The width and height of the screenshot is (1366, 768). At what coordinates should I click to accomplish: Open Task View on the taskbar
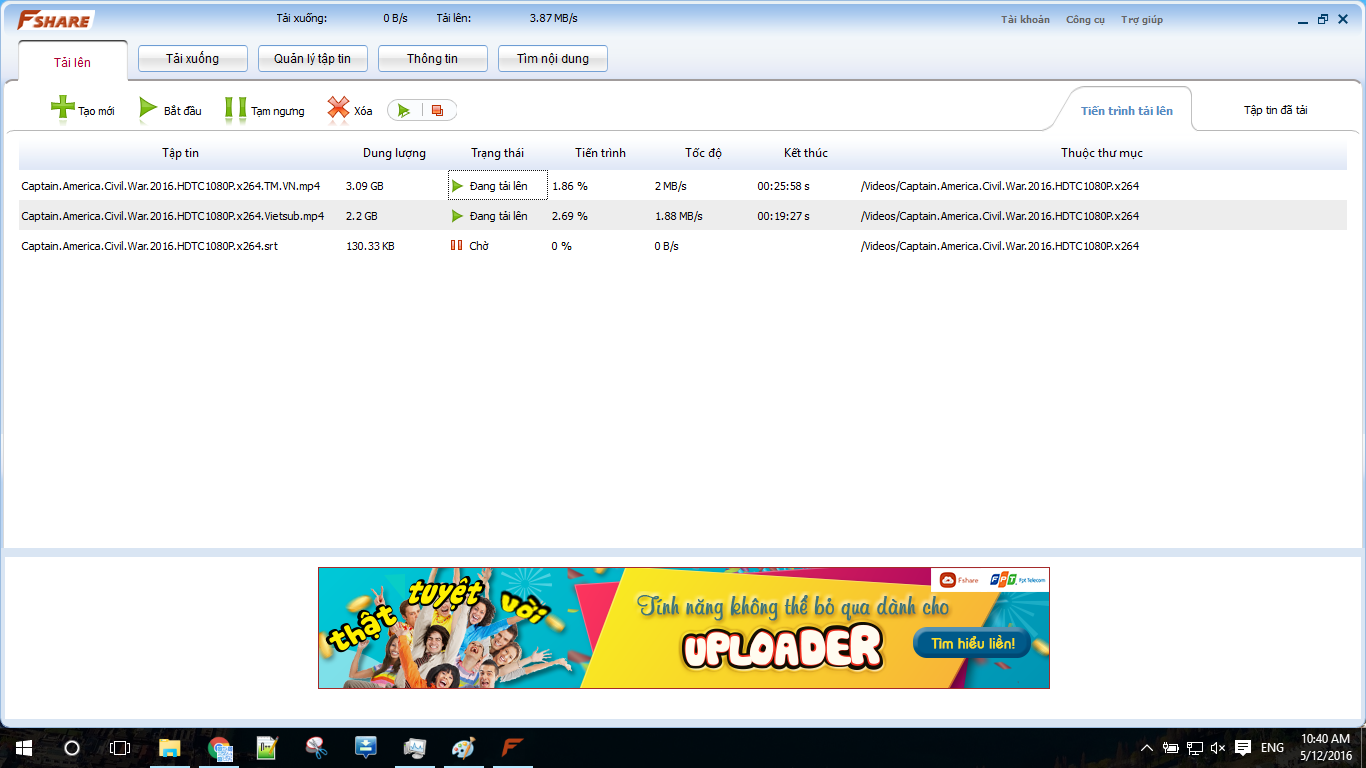[120, 748]
